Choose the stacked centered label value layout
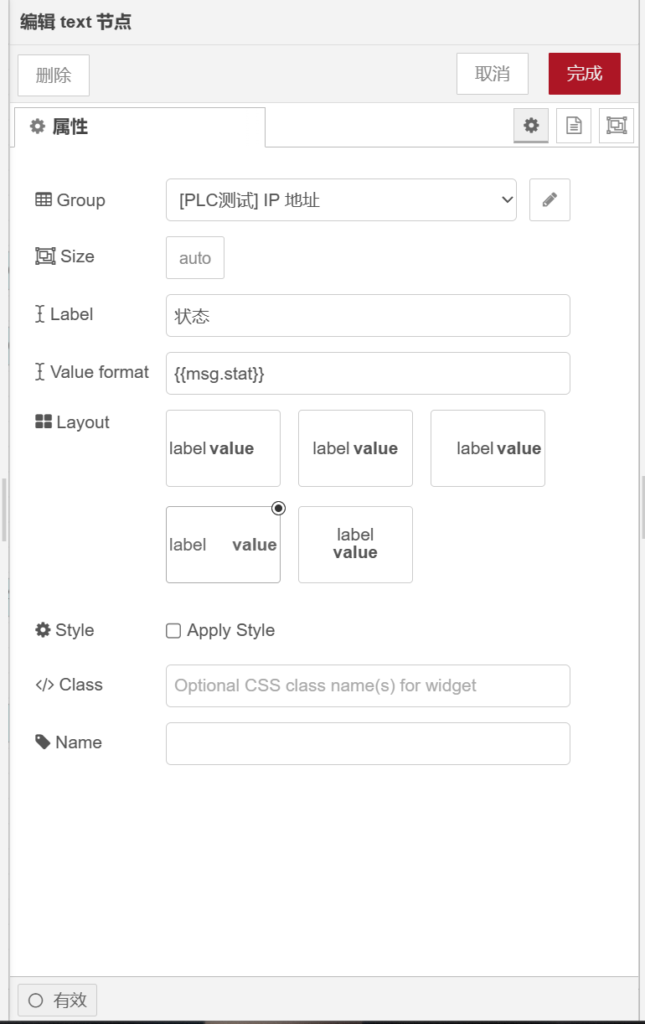 pos(355,545)
